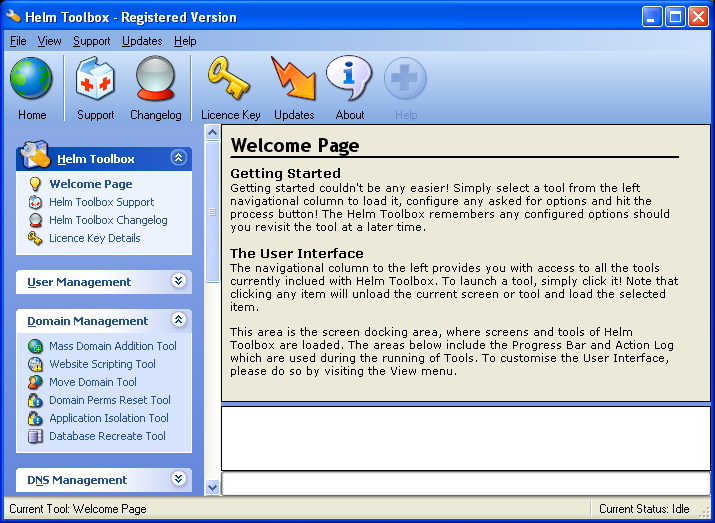
Task: Open the About speech bubble icon
Action: pos(349,78)
